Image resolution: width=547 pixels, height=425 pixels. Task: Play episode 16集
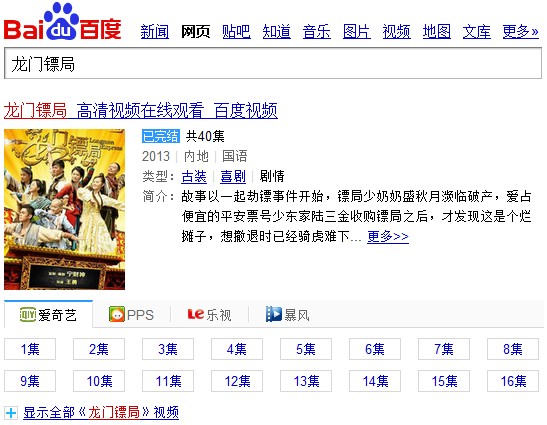513,381
